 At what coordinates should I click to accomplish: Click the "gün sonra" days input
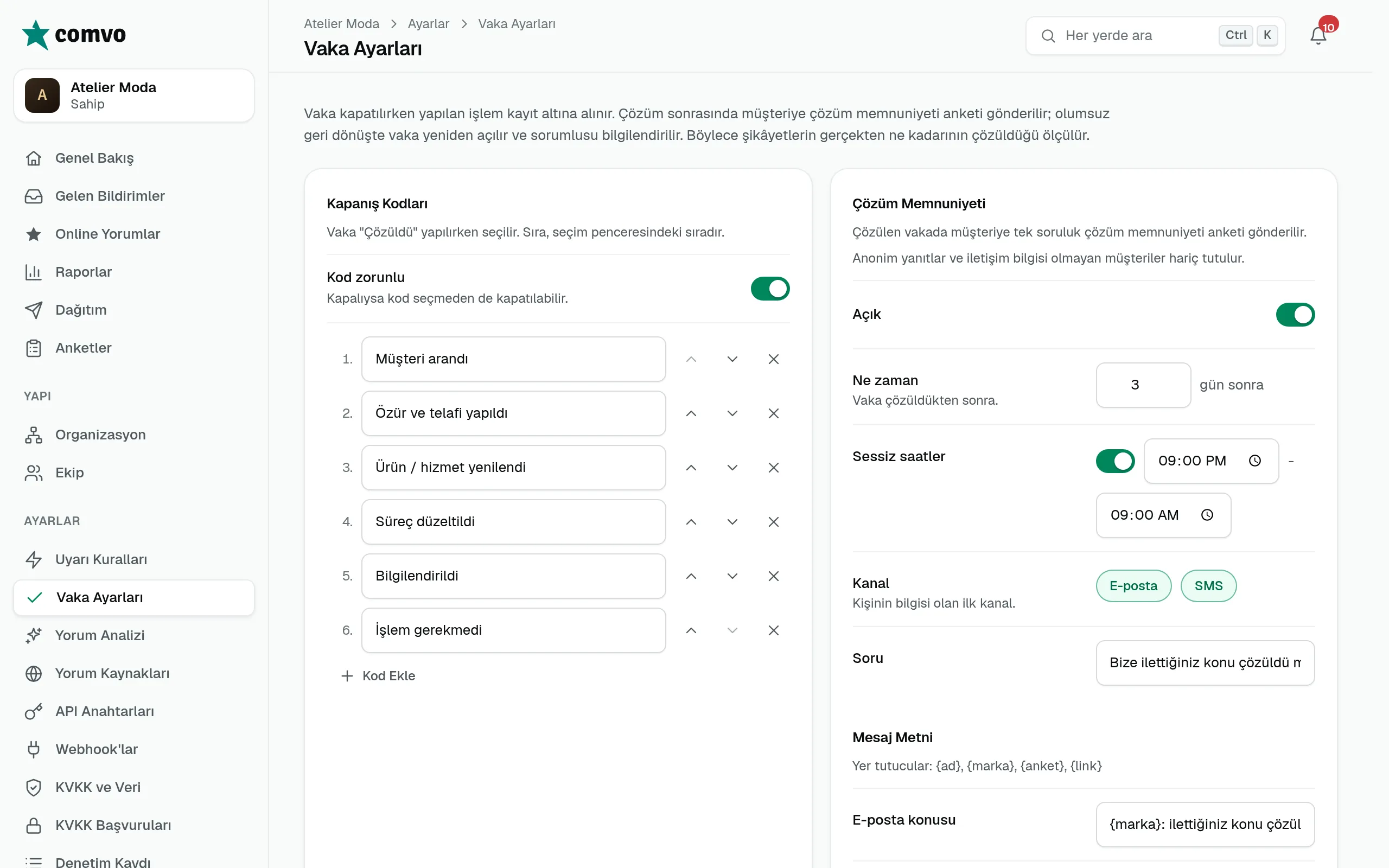tap(1143, 385)
